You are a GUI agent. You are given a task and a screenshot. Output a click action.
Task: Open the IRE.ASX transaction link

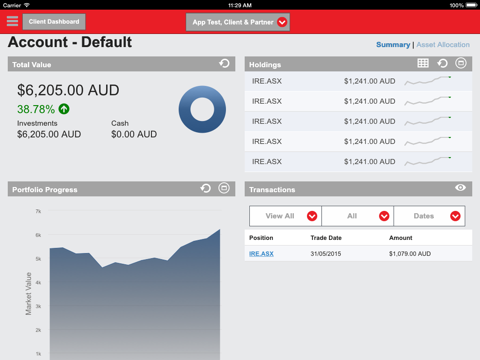click(x=261, y=254)
